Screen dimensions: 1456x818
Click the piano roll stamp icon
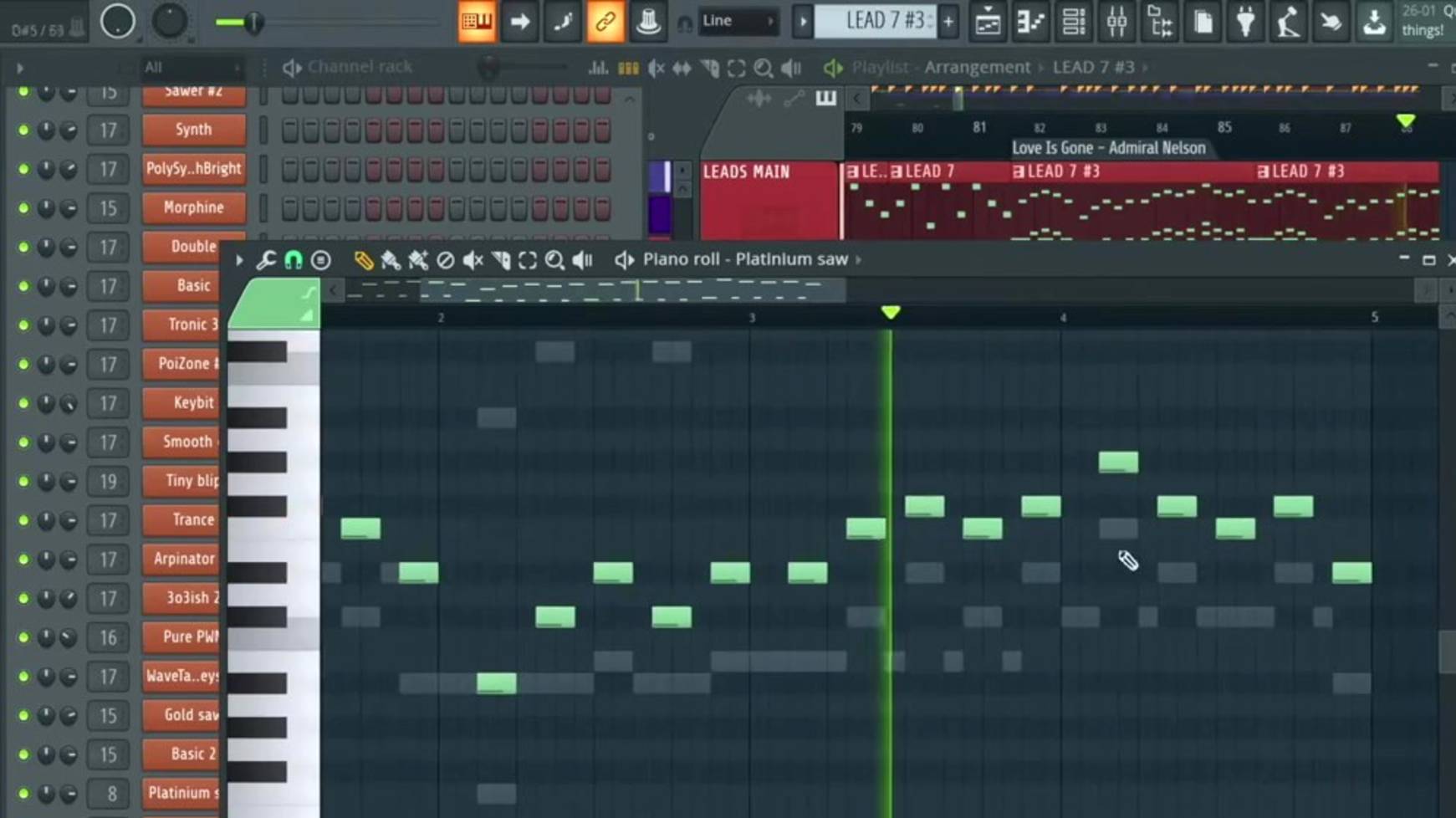click(320, 260)
